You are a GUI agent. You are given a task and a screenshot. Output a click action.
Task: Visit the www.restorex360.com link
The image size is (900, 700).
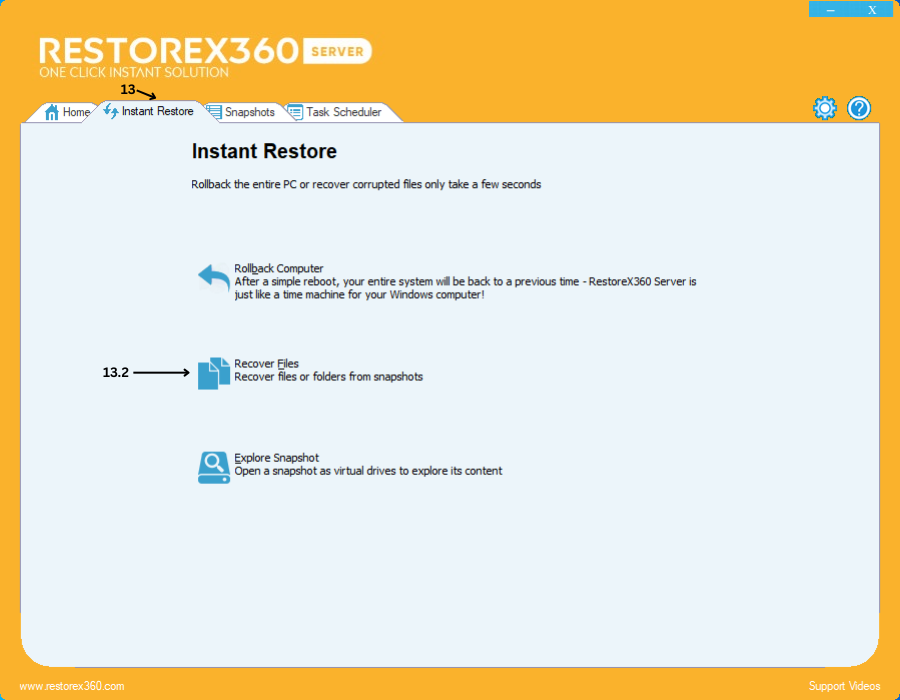click(72, 686)
